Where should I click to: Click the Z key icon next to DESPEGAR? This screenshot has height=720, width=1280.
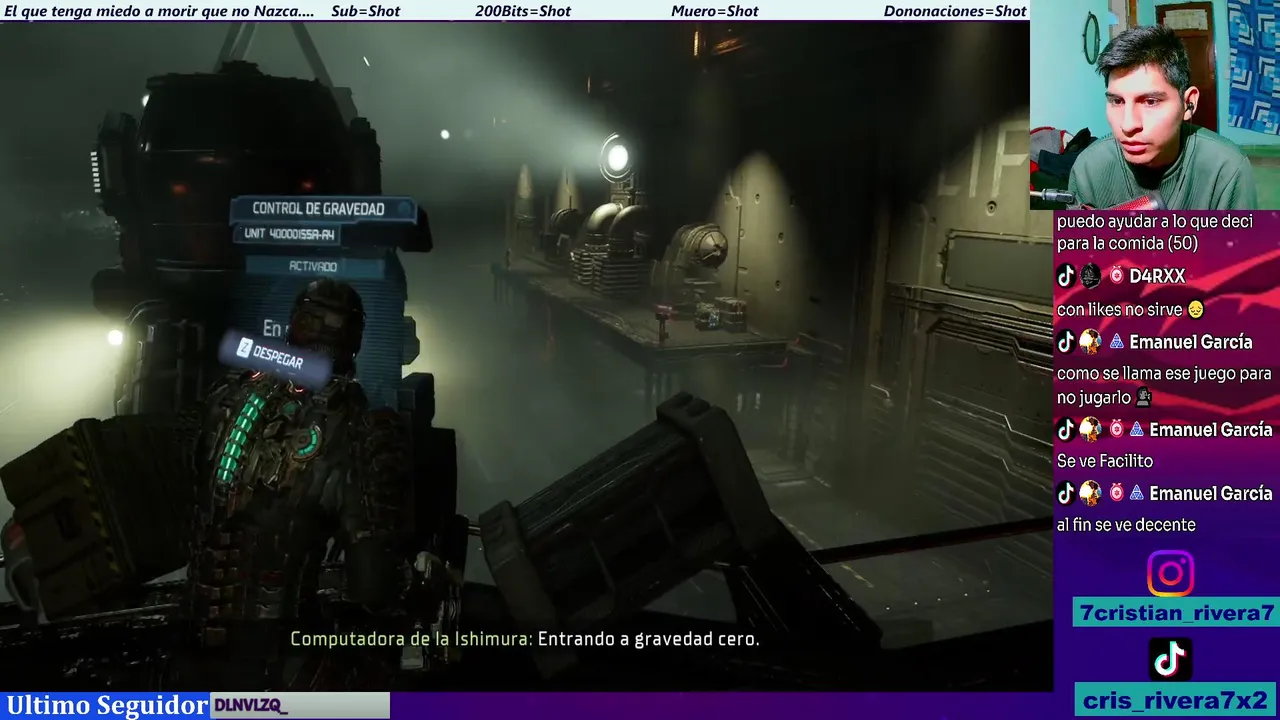(x=244, y=348)
